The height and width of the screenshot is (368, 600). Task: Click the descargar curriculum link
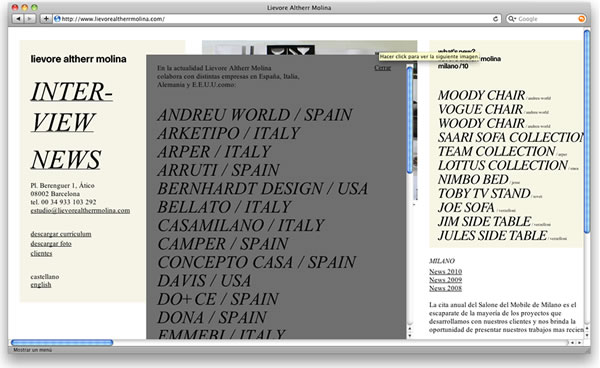point(61,234)
